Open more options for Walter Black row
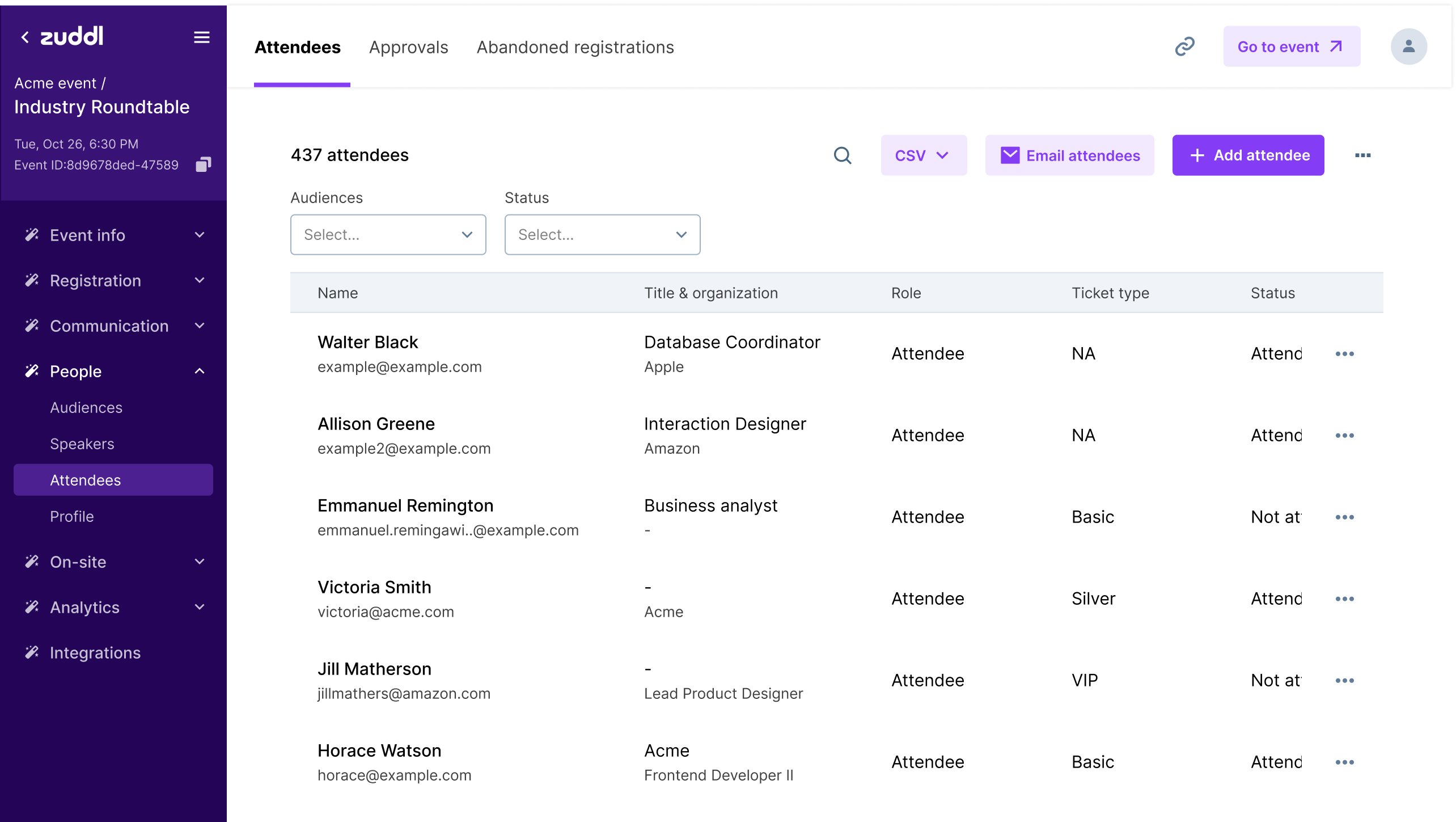1456x822 pixels. [x=1344, y=354]
